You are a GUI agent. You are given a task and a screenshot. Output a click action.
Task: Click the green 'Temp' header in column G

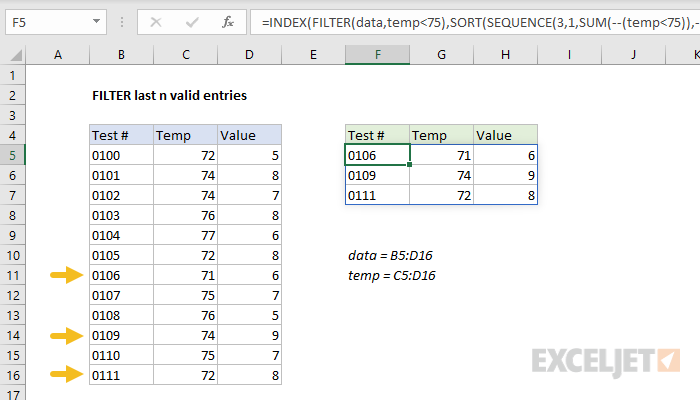point(442,135)
